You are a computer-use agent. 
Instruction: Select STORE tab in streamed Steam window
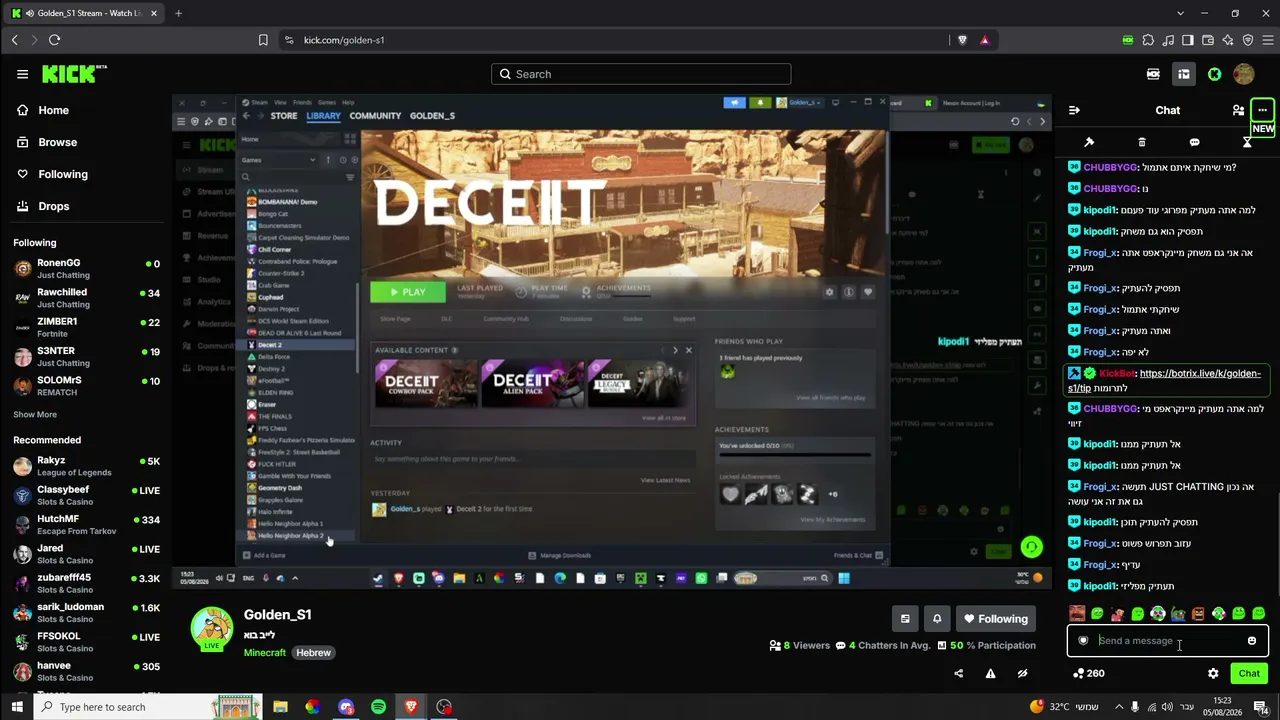pyautogui.click(x=284, y=116)
